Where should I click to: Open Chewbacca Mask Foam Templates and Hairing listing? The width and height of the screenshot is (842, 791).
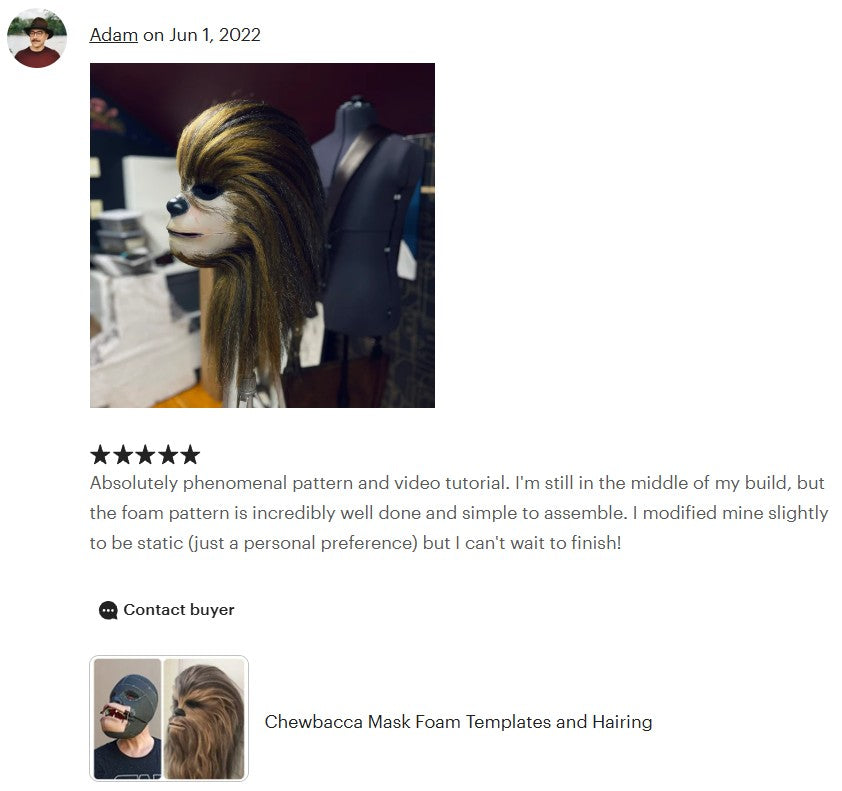tap(458, 721)
